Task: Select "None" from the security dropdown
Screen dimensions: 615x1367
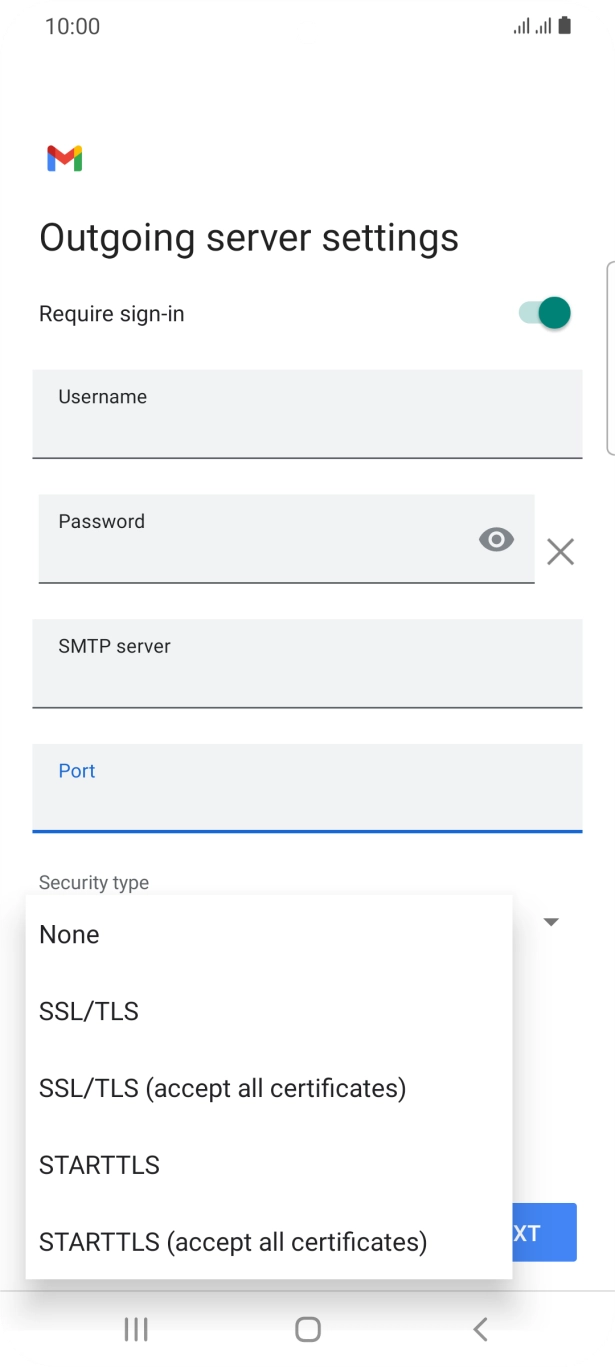Action: [x=68, y=934]
